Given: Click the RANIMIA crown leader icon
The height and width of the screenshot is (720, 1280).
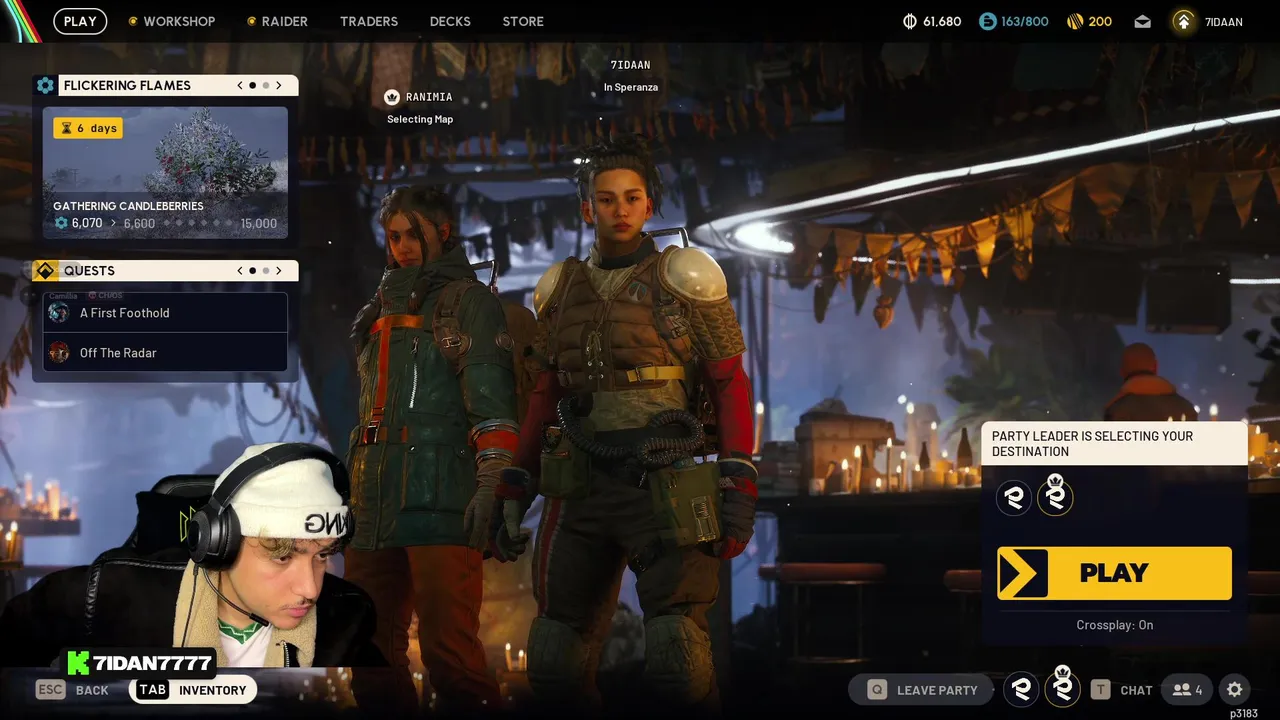Looking at the screenshot, I should (x=392, y=97).
